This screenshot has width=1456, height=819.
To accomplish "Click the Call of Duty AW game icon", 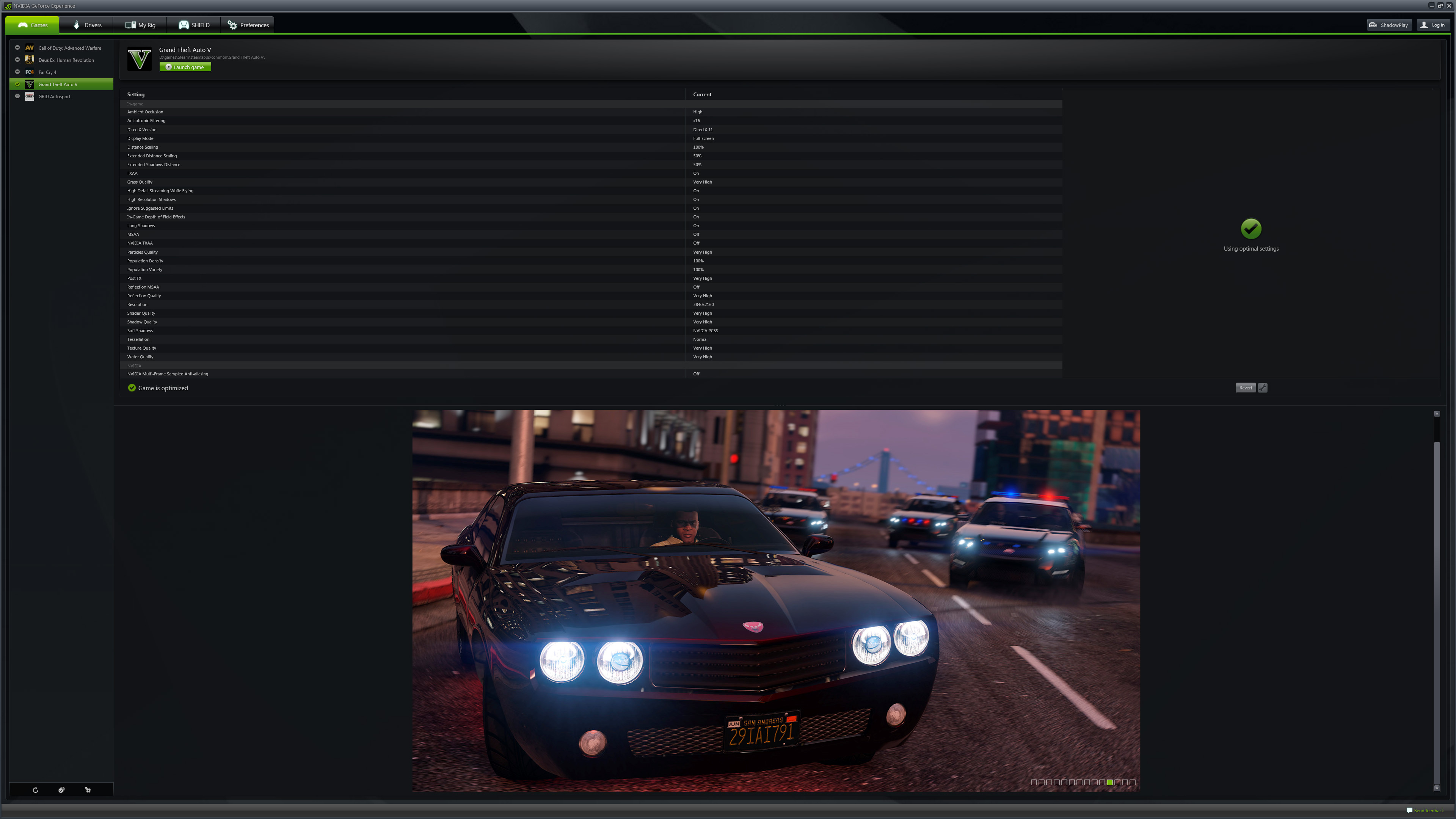I will point(30,48).
